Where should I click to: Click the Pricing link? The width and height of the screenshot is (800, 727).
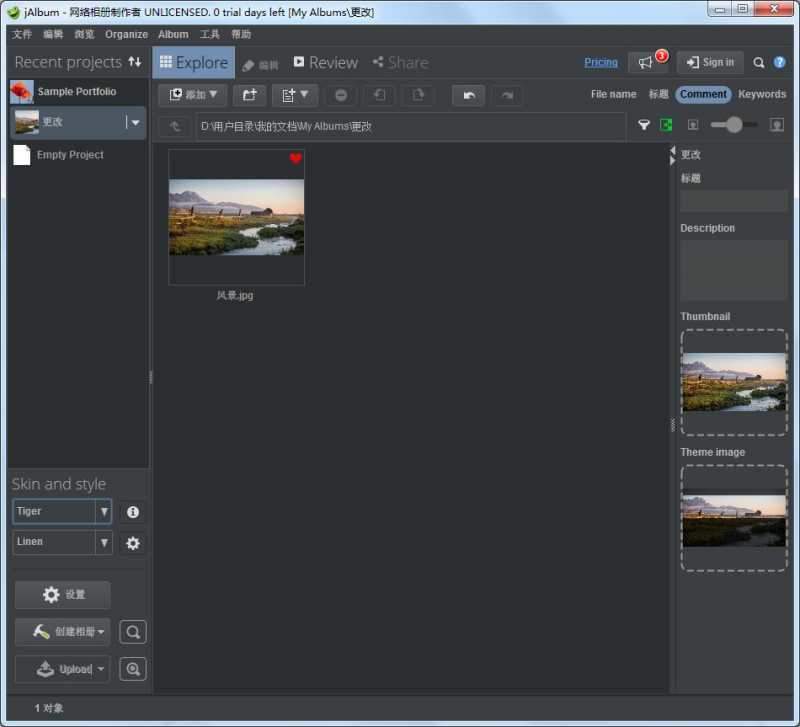click(x=600, y=62)
